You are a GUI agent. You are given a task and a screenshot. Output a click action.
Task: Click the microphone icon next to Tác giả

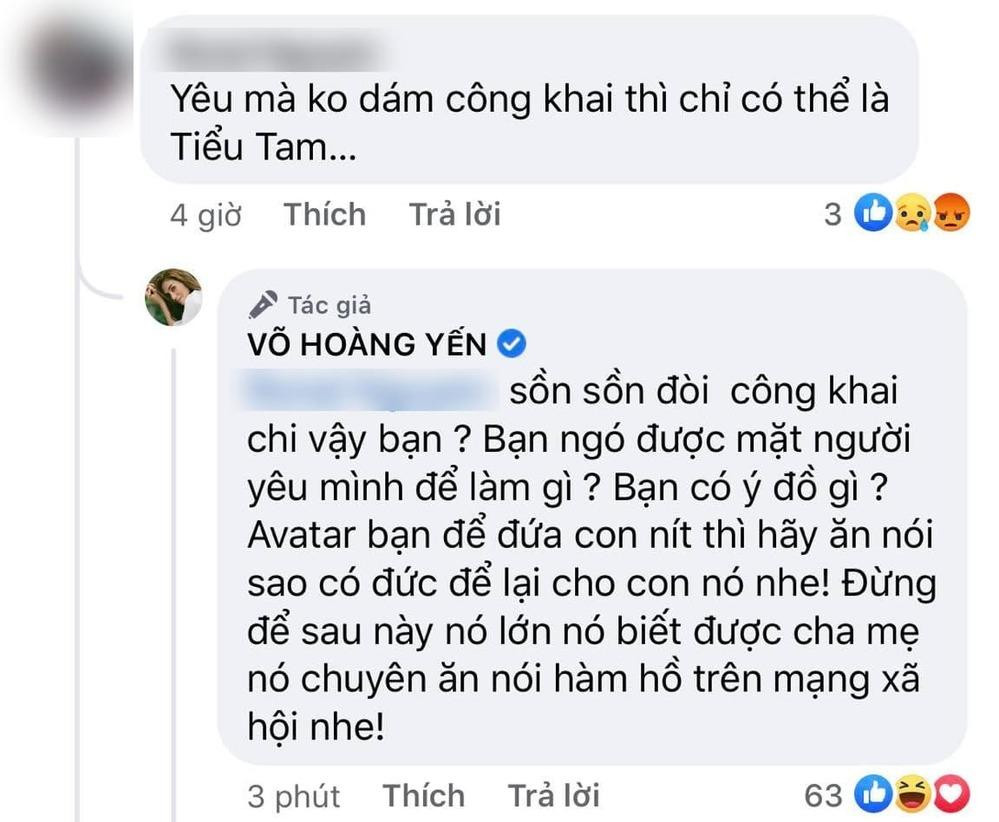[264, 305]
